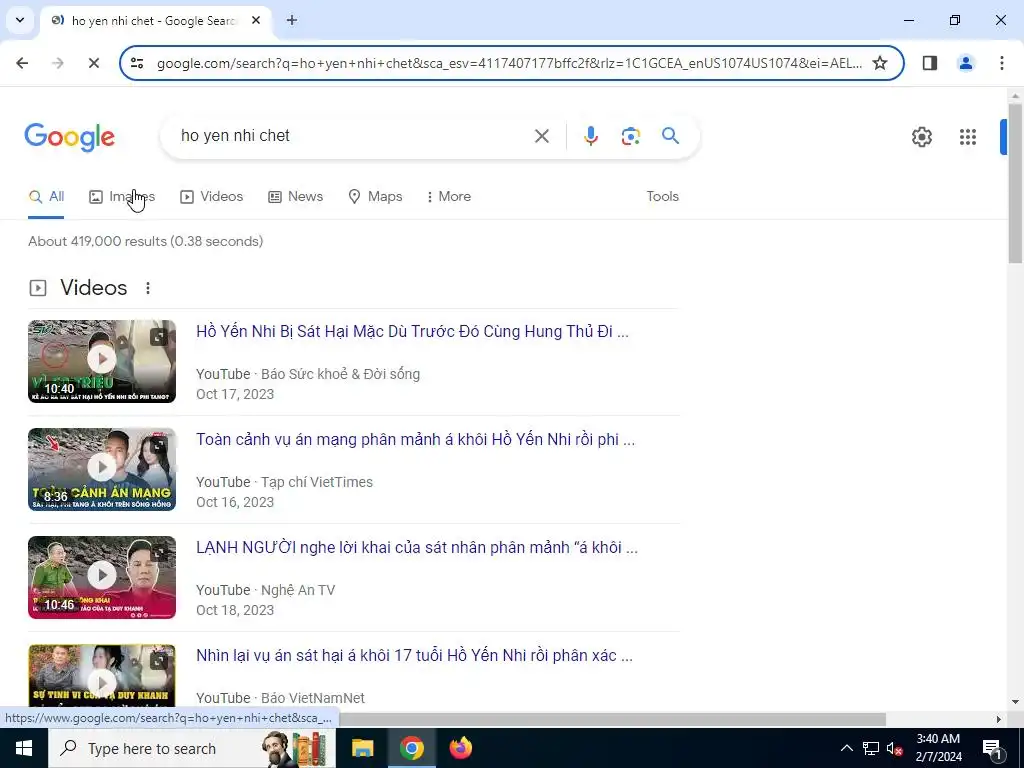Click the Chrome taskbar icon

click(411, 748)
